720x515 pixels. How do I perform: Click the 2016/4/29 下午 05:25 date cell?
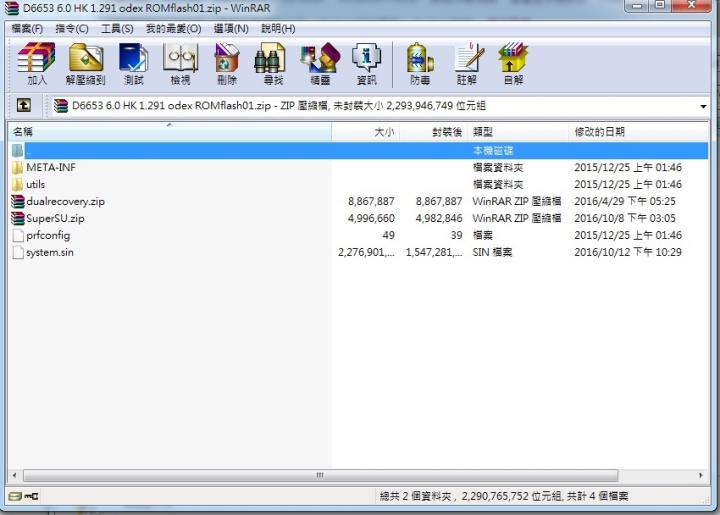624,202
